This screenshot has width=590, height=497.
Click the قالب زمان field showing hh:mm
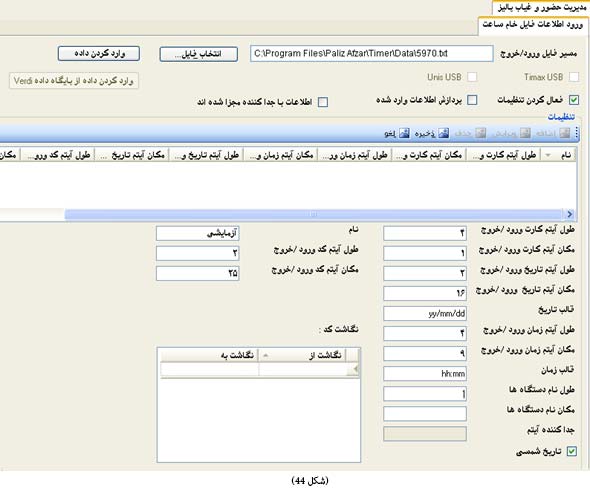tap(425, 374)
